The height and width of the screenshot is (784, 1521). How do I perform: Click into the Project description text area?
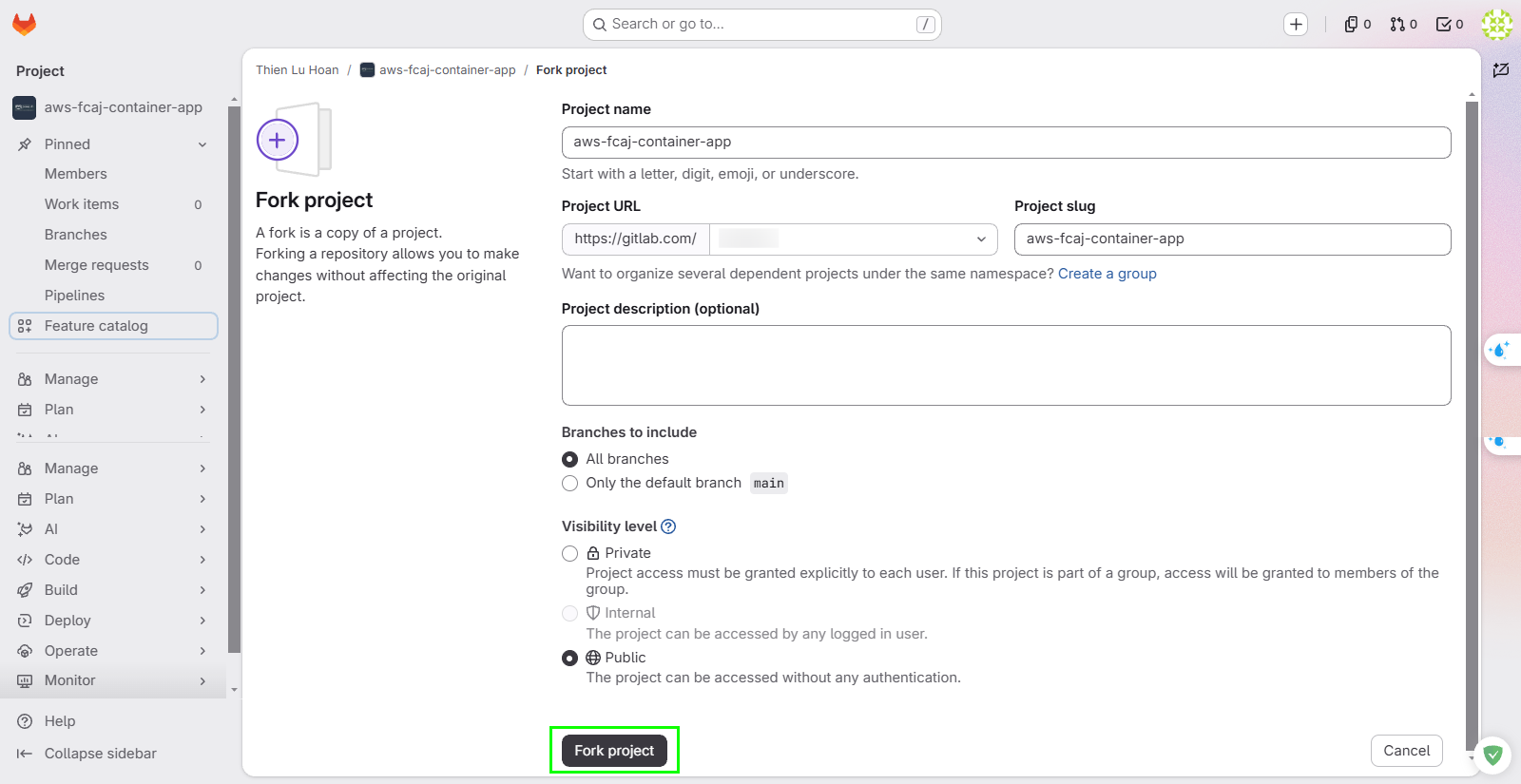coord(1006,366)
